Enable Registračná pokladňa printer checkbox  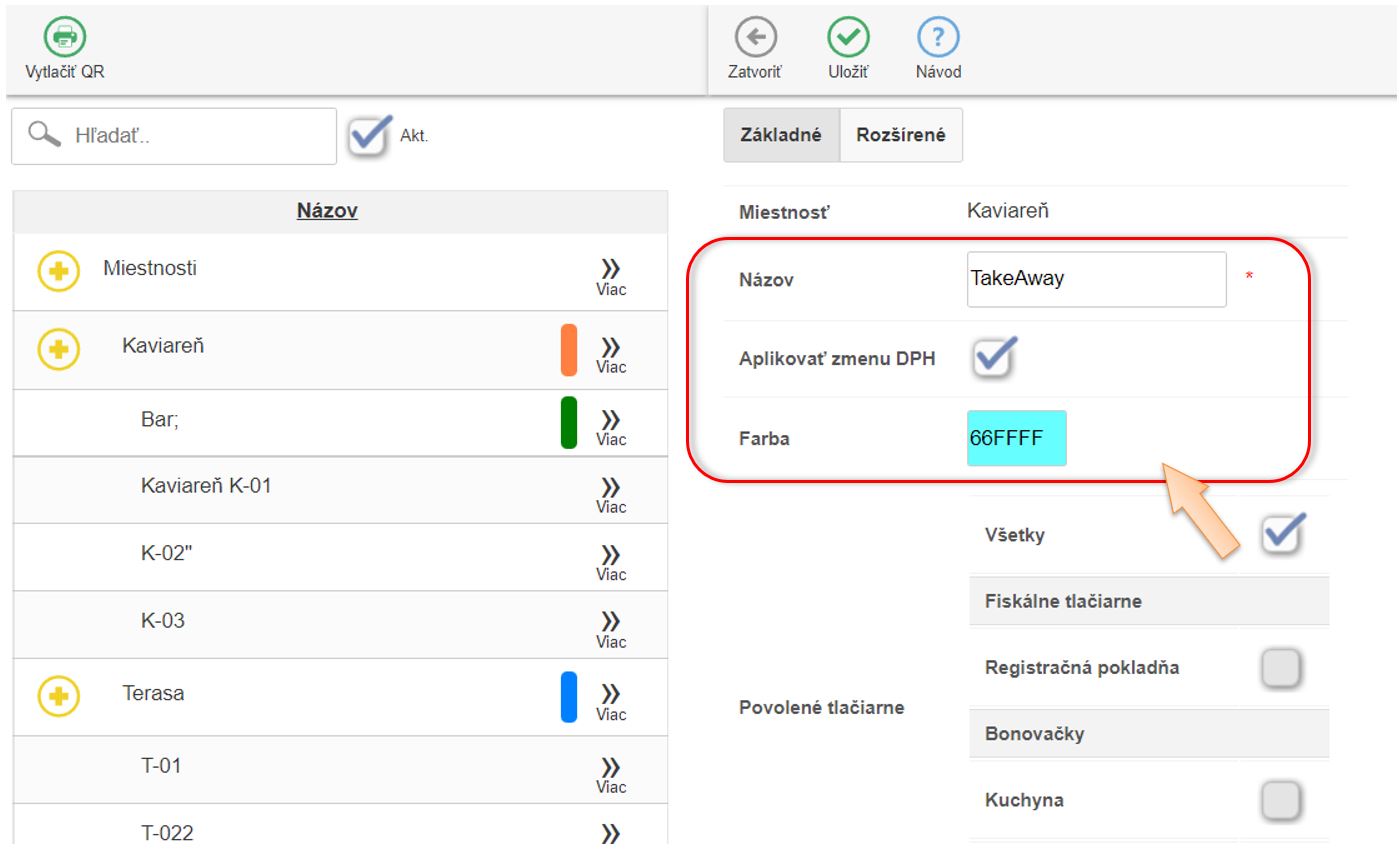pyautogui.click(x=1282, y=668)
